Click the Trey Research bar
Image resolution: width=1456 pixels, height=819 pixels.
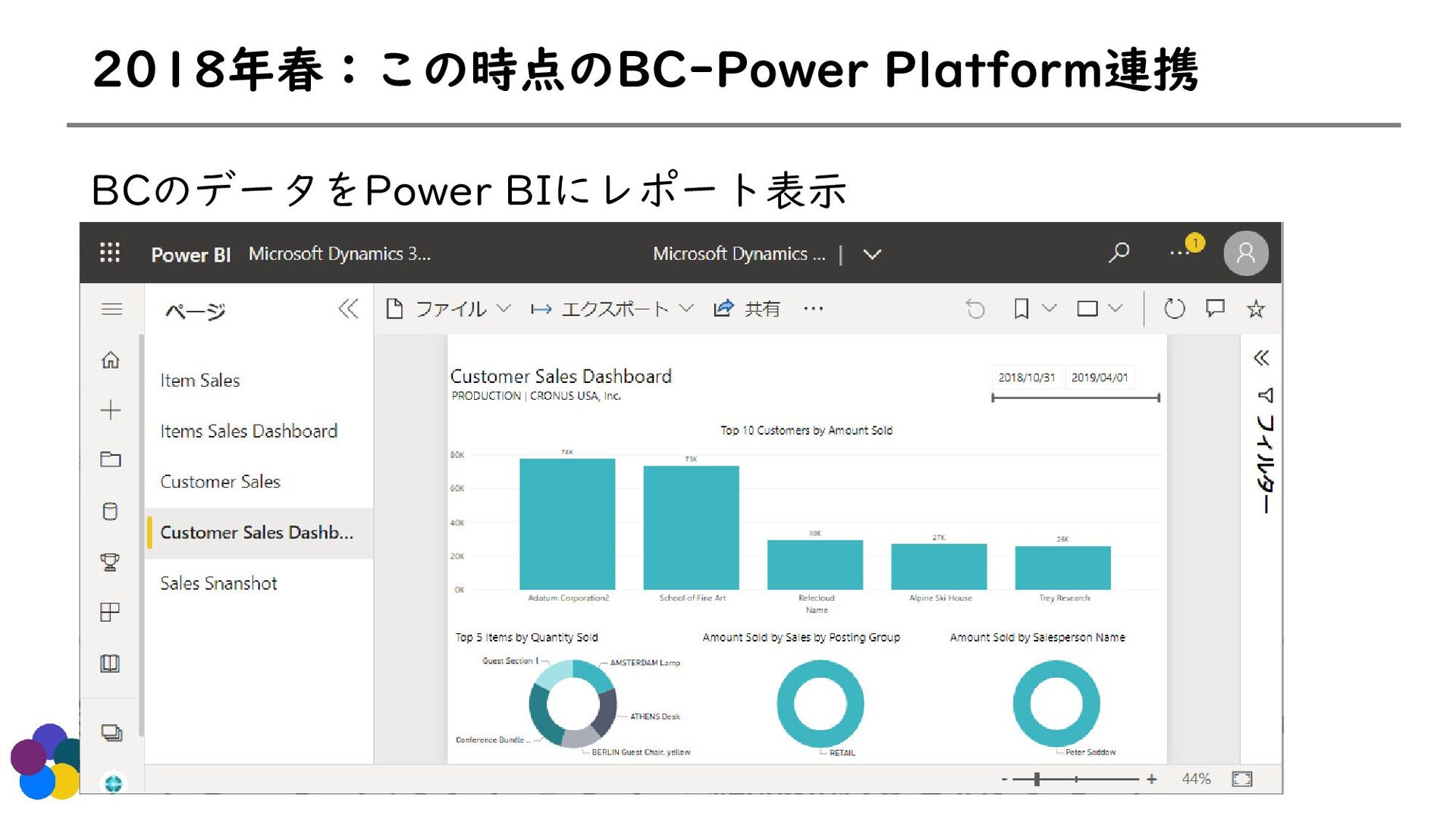[x=1062, y=568]
